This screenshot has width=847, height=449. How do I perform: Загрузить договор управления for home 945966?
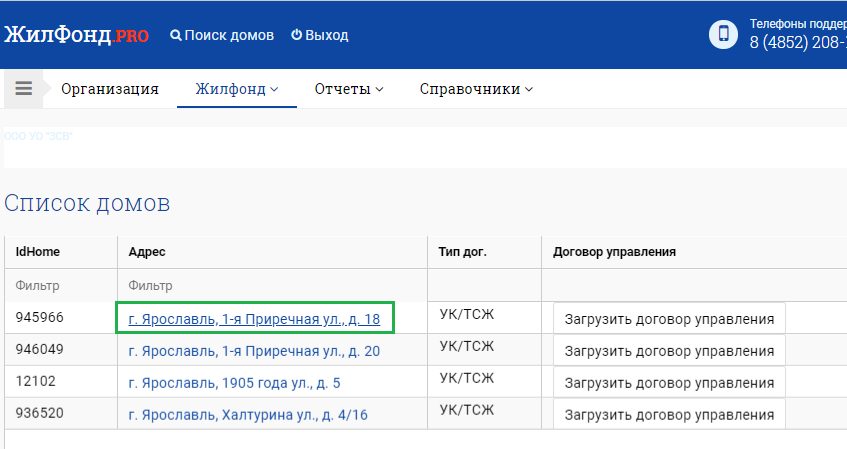pos(669,319)
